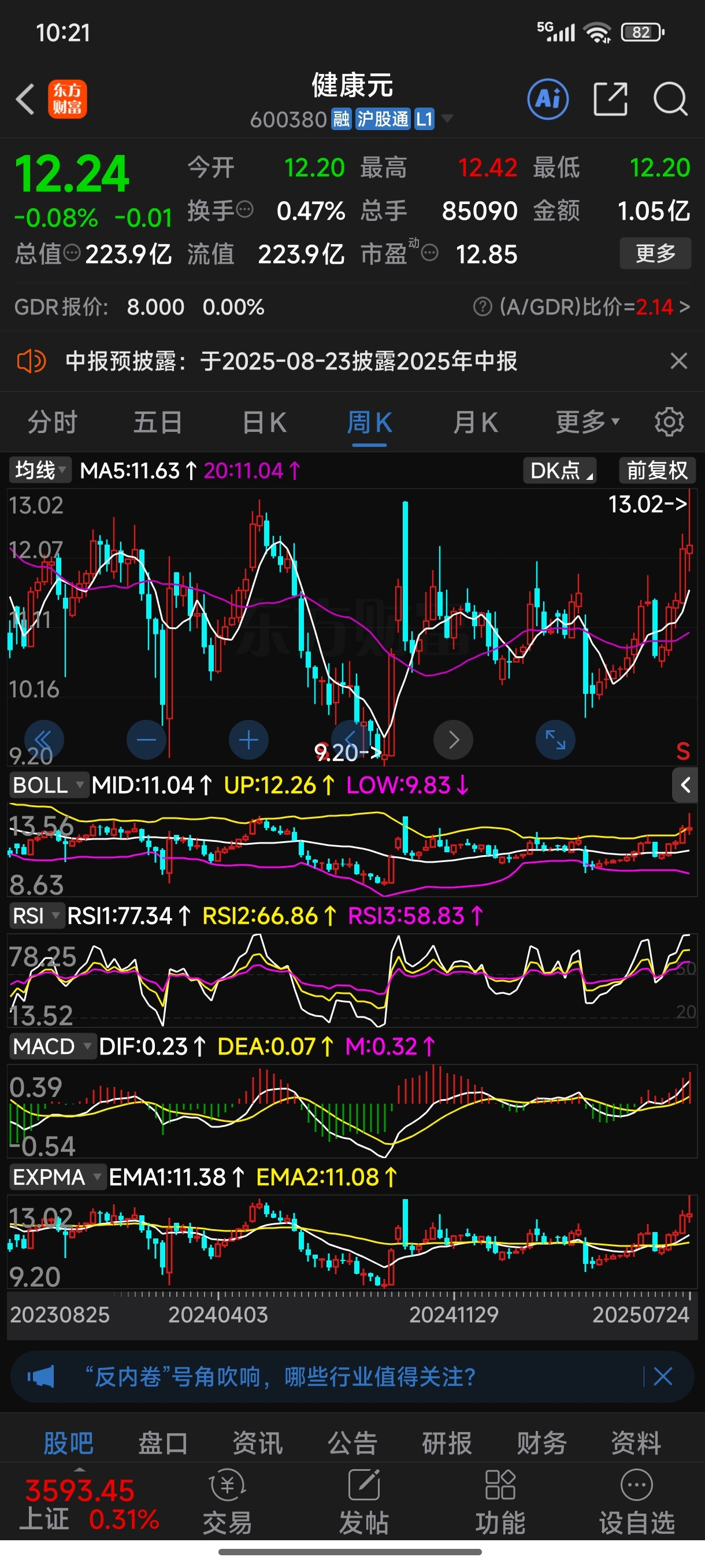Open BOLL indicator dropdown

click(x=48, y=785)
